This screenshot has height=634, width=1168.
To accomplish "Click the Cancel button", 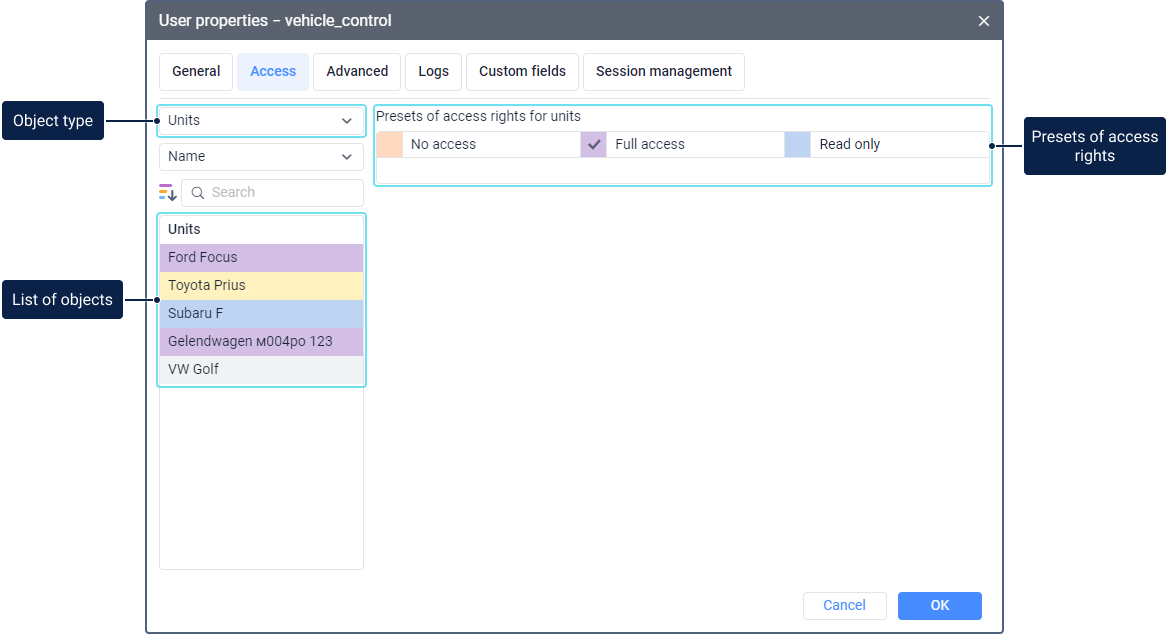I will pyautogui.click(x=844, y=605).
